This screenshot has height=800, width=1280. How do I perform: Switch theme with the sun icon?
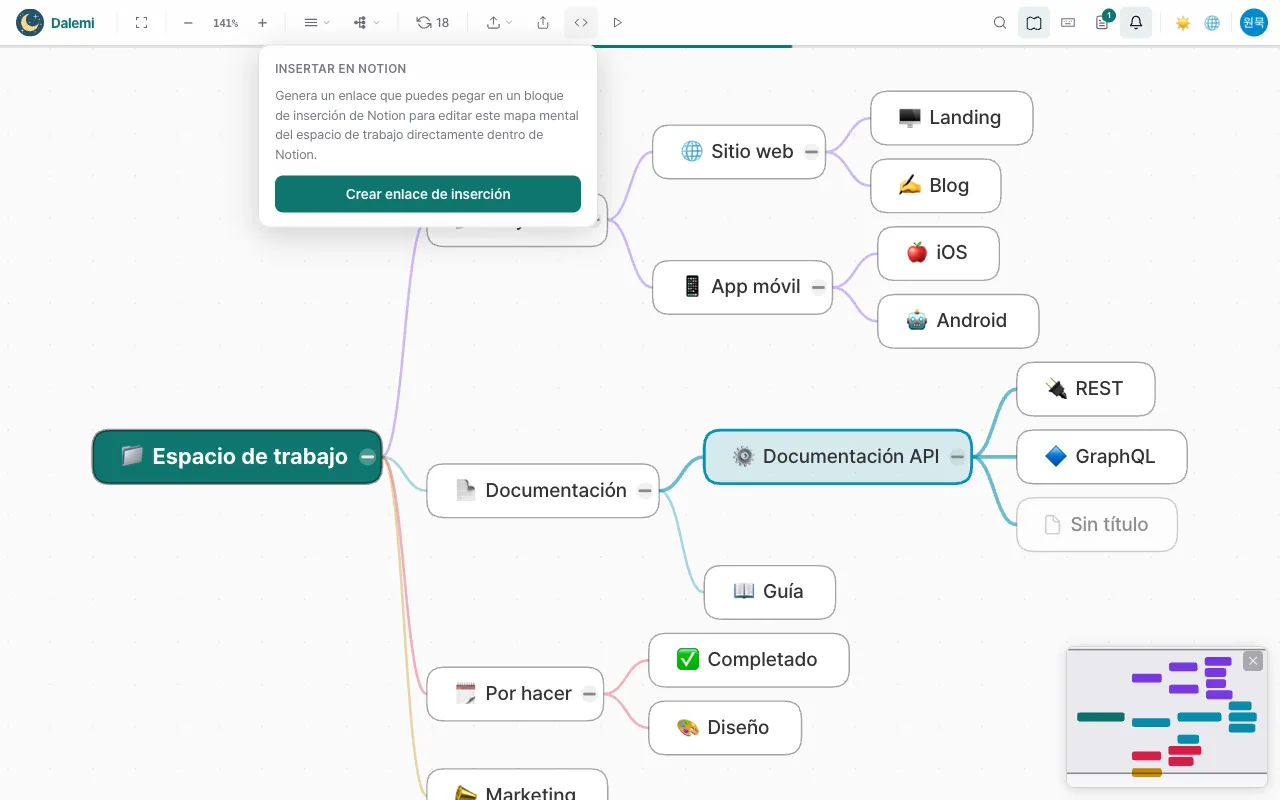pyautogui.click(x=1183, y=22)
